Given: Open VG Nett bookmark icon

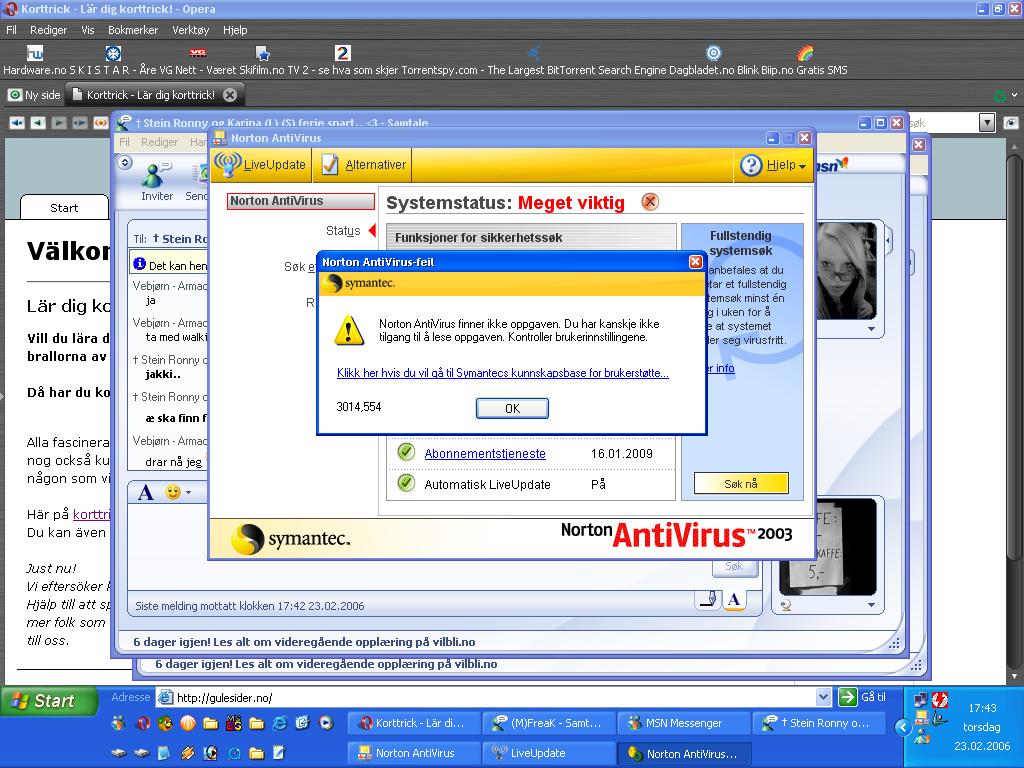Looking at the screenshot, I should pos(197,53).
